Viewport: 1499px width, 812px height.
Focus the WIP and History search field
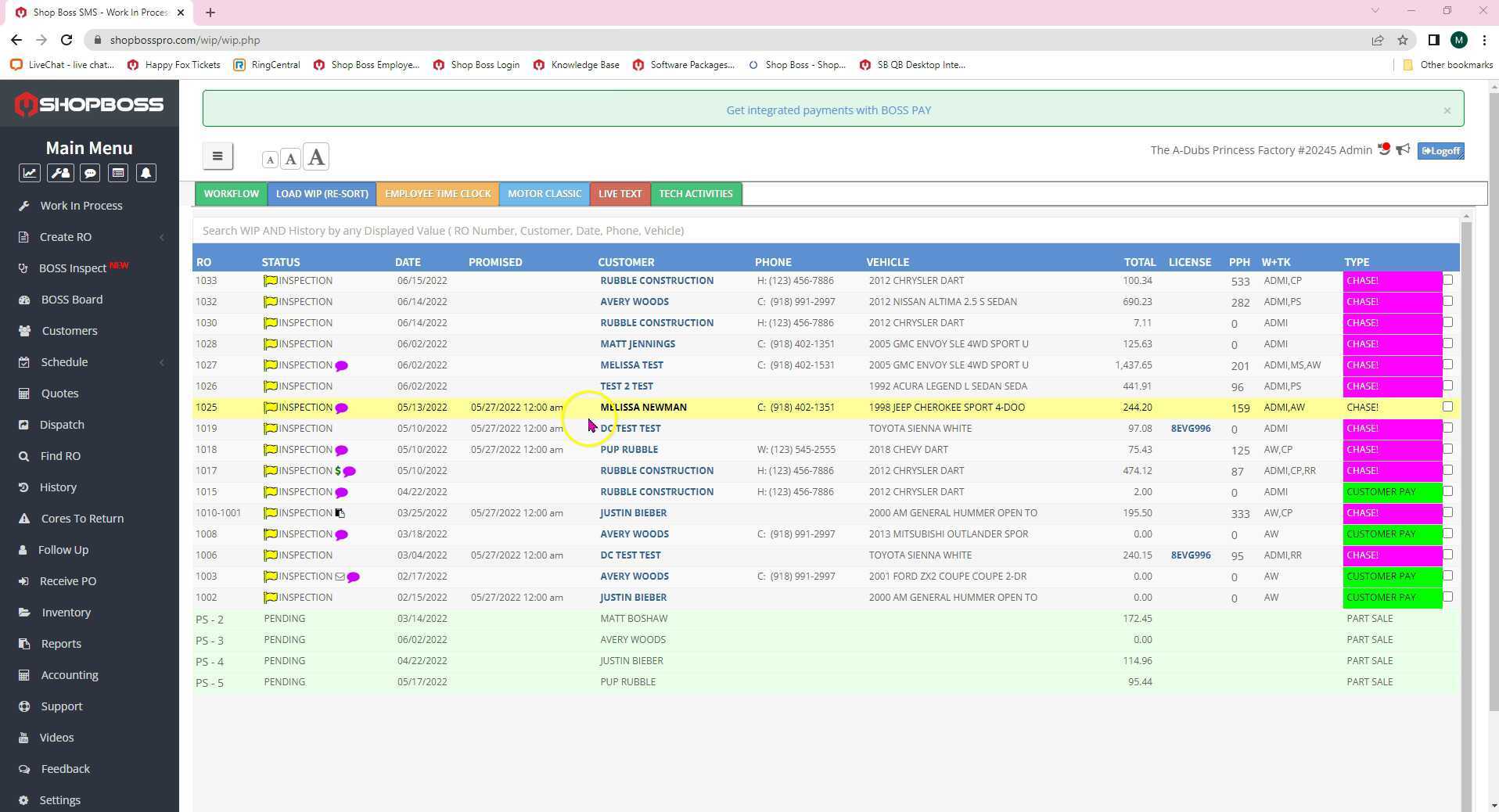coord(826,231)
